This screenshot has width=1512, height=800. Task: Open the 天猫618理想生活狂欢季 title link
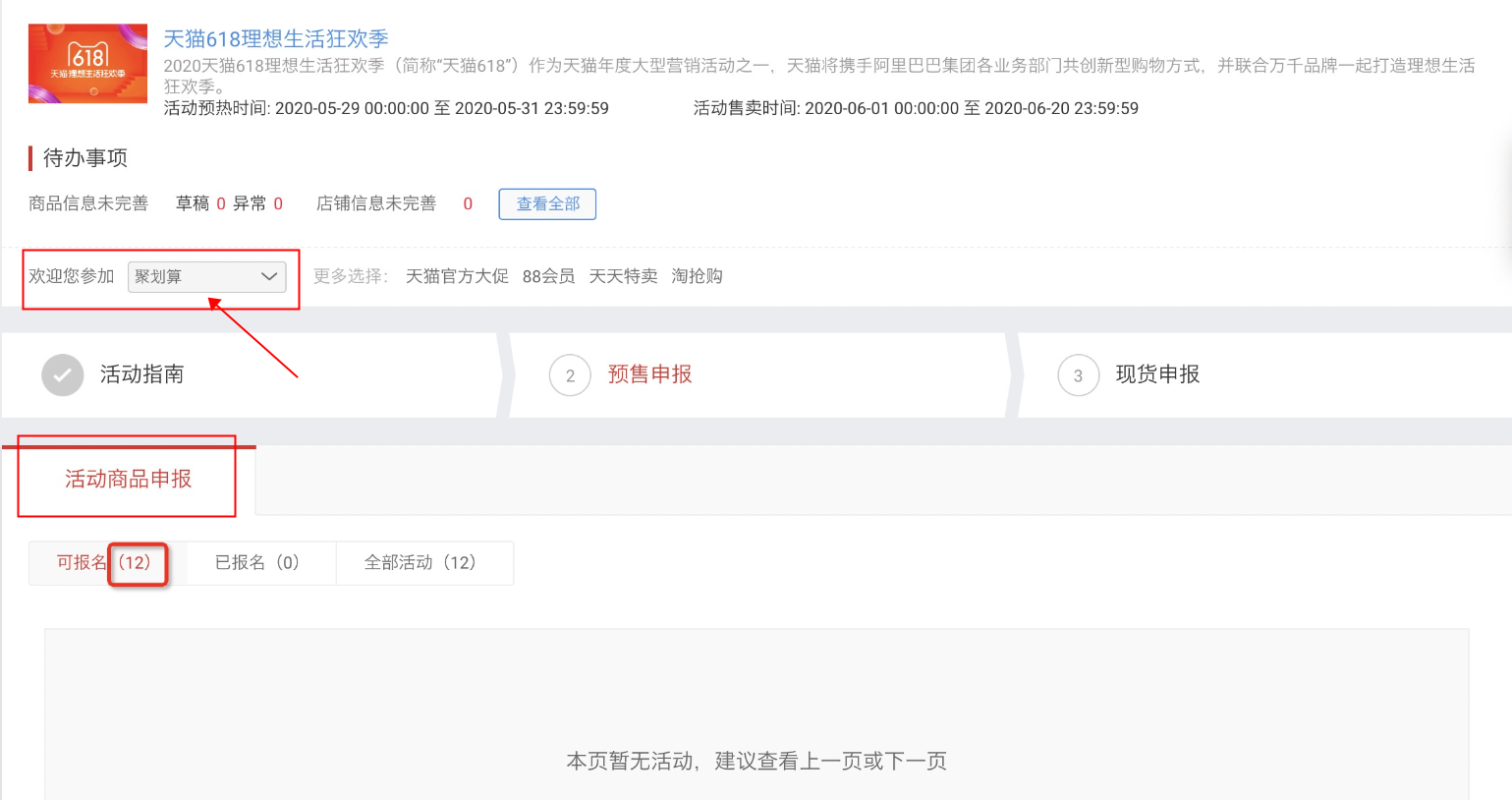tap(276, 39)
